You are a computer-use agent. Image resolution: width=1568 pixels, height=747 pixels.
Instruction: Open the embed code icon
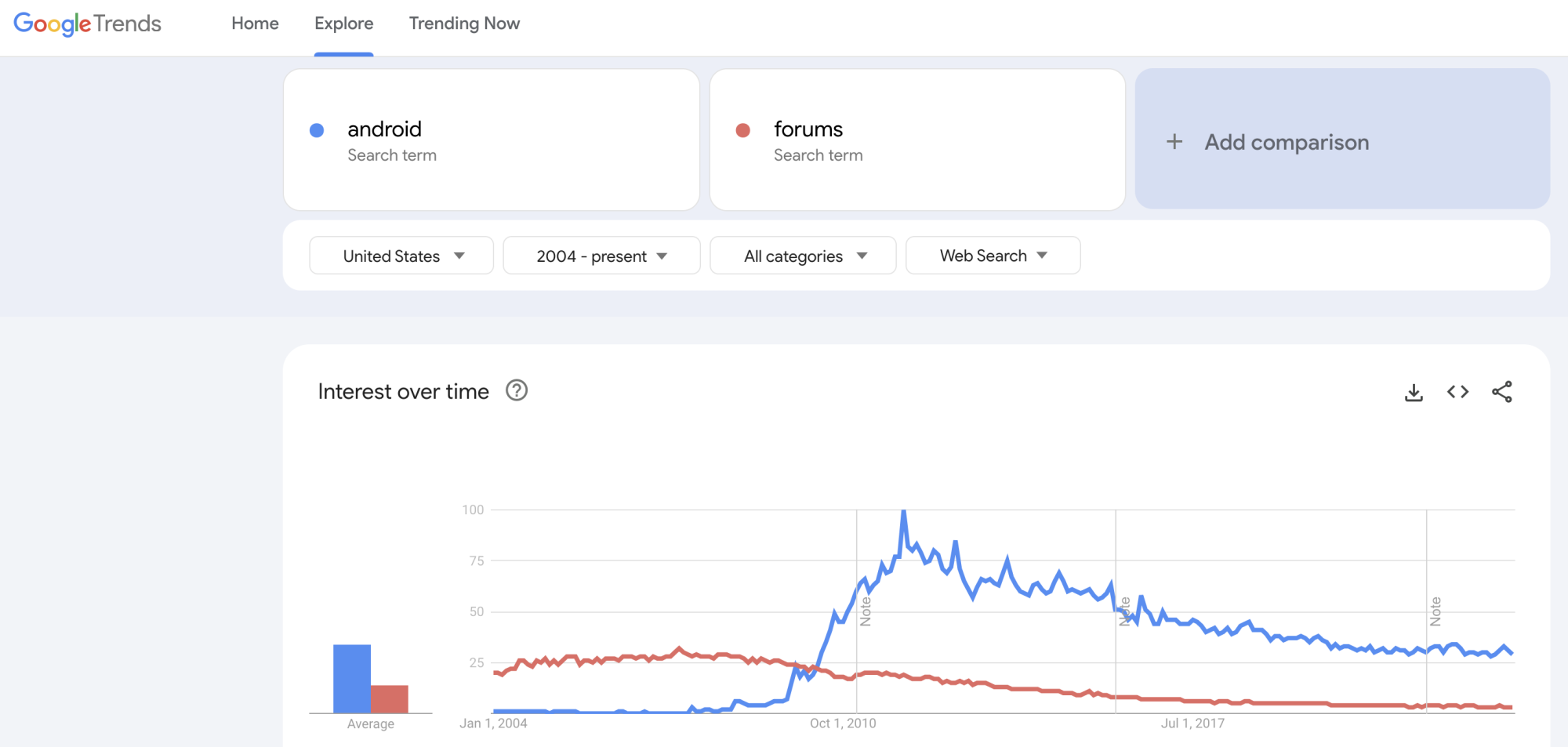click(1457, 392)
